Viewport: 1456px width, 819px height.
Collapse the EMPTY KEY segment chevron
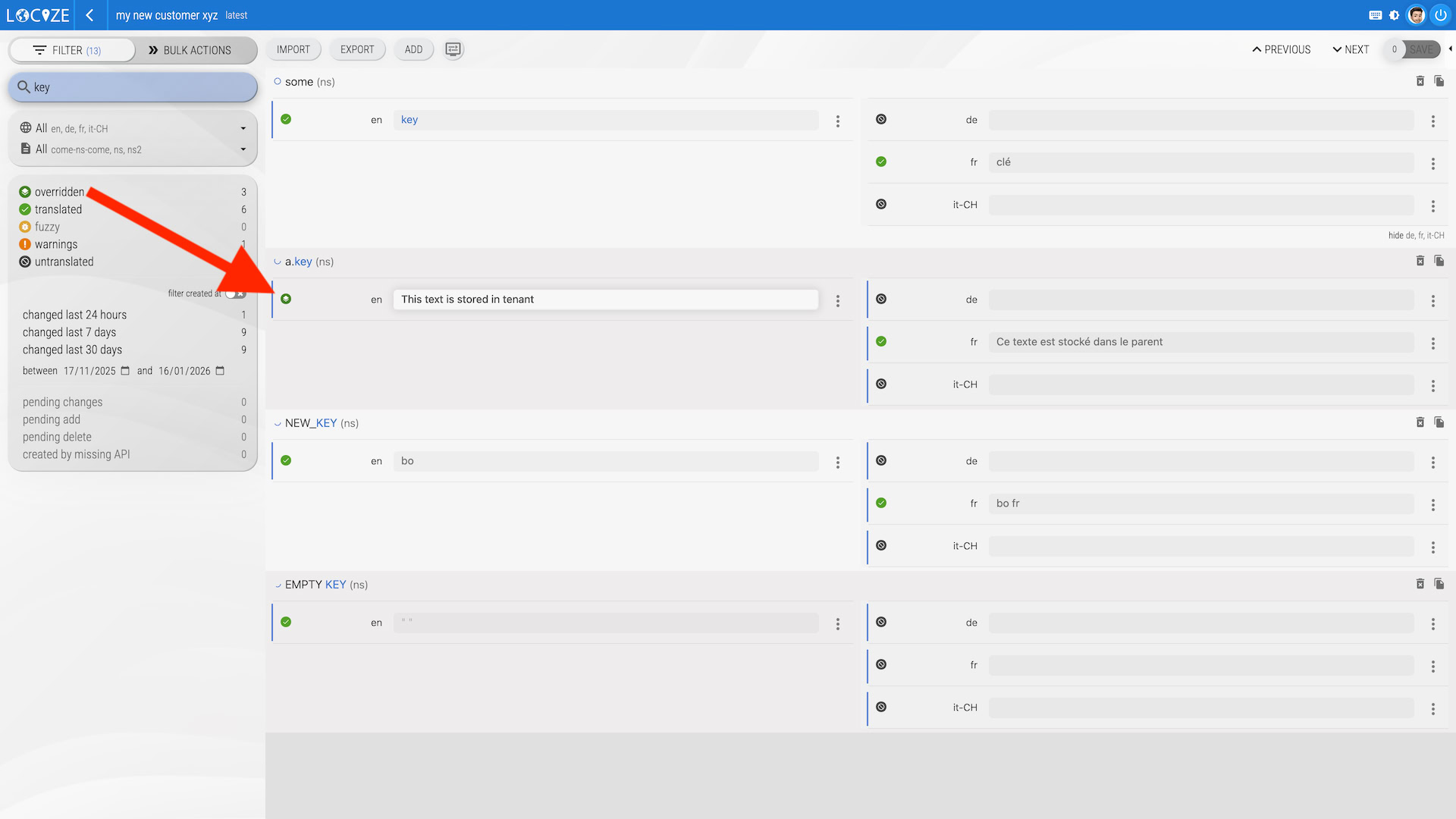point(278,585)
